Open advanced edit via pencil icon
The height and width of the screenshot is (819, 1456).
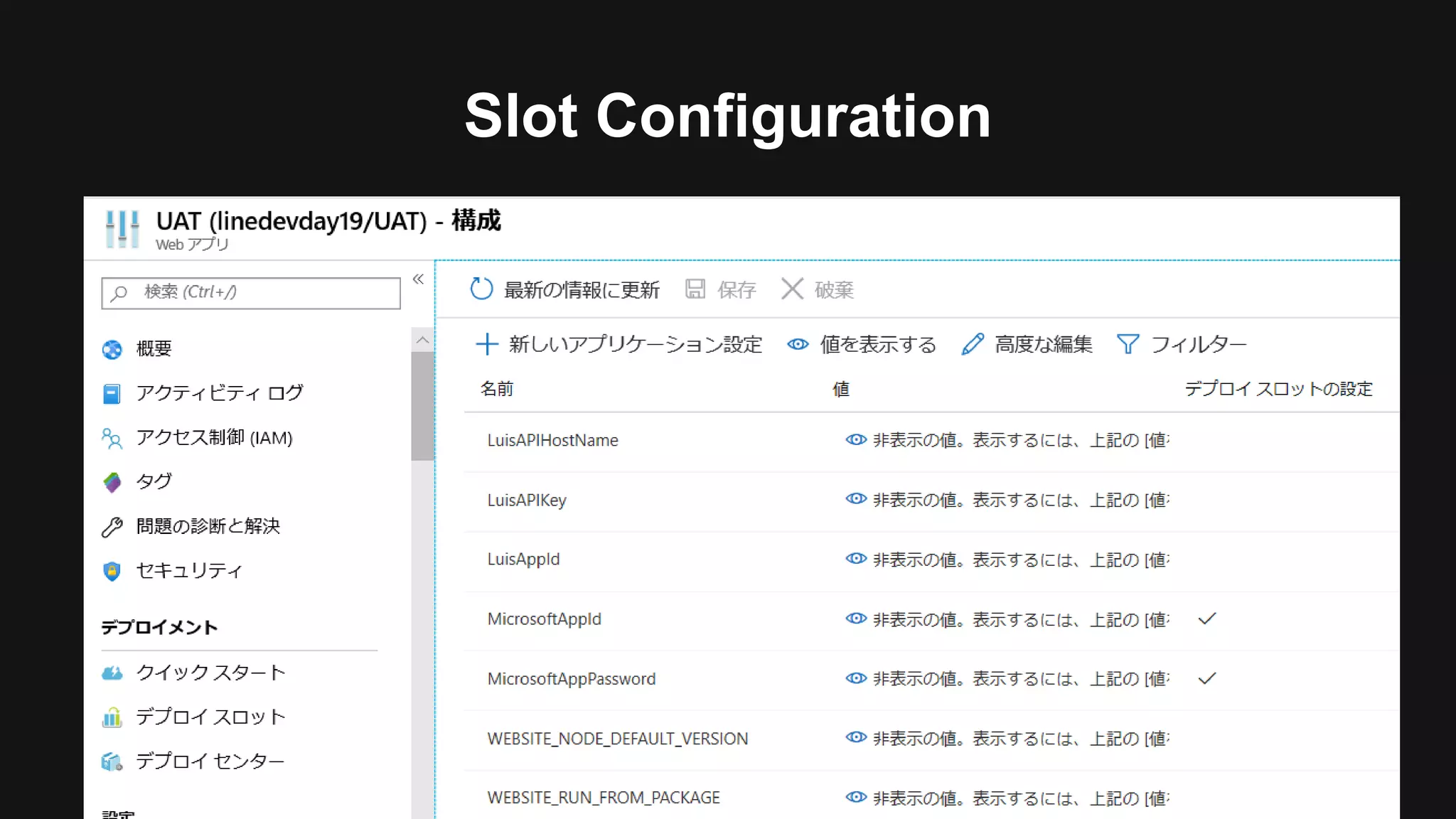pyautogui.click(x=973, y=344)
